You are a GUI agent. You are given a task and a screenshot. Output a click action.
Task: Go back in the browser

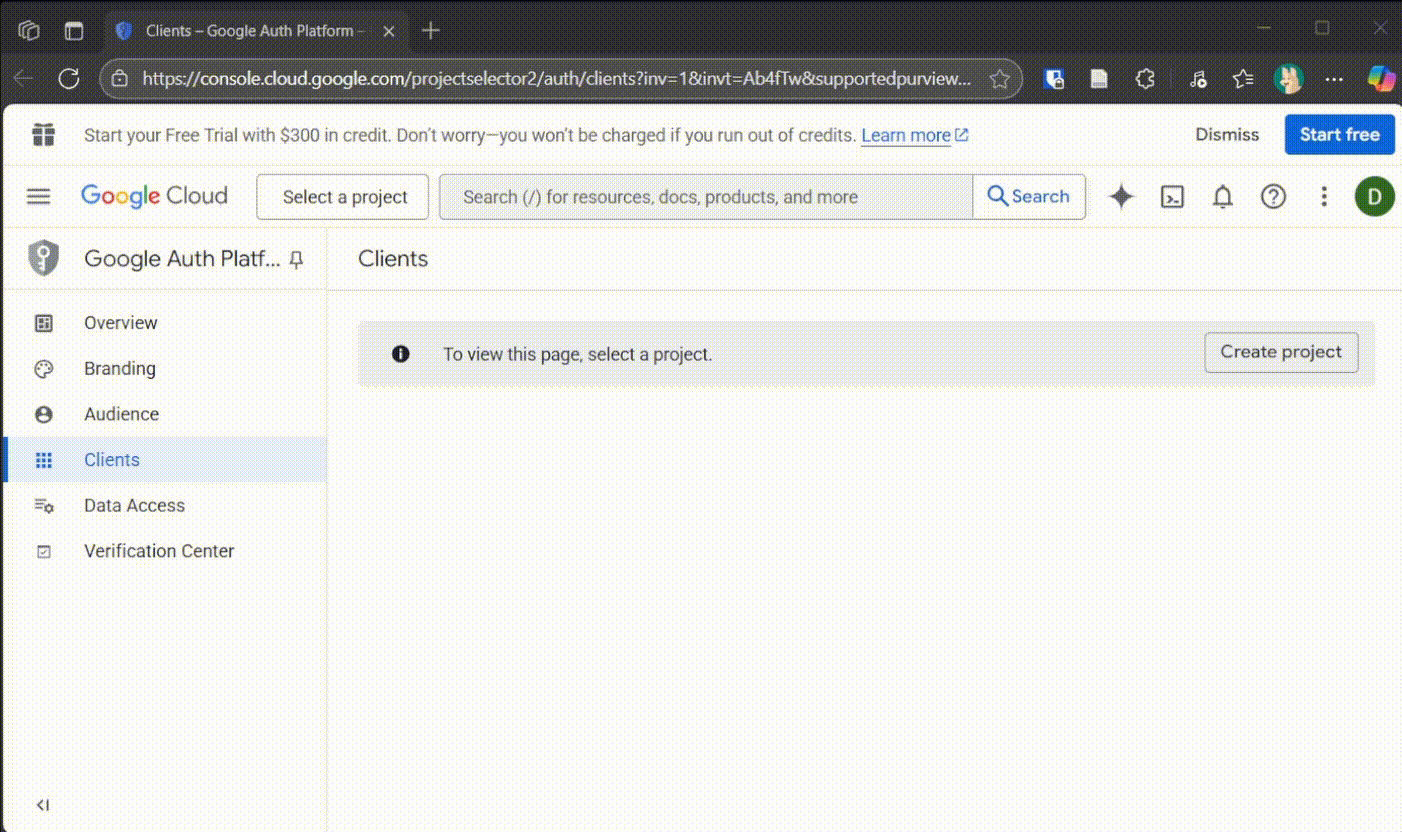23,79
